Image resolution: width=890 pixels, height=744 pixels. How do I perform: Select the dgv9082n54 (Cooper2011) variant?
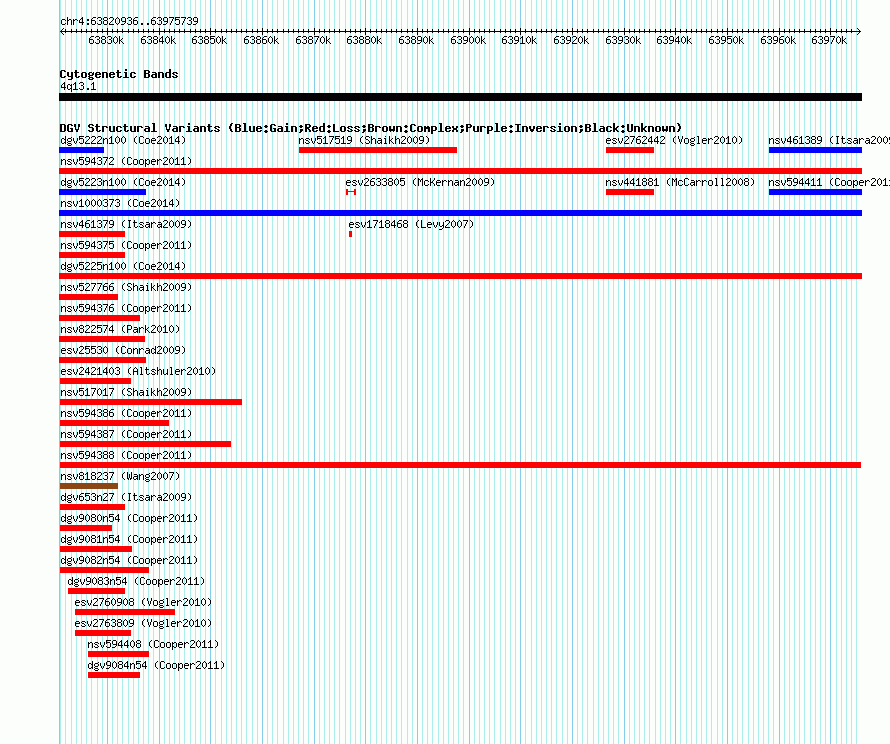point(129,560)
